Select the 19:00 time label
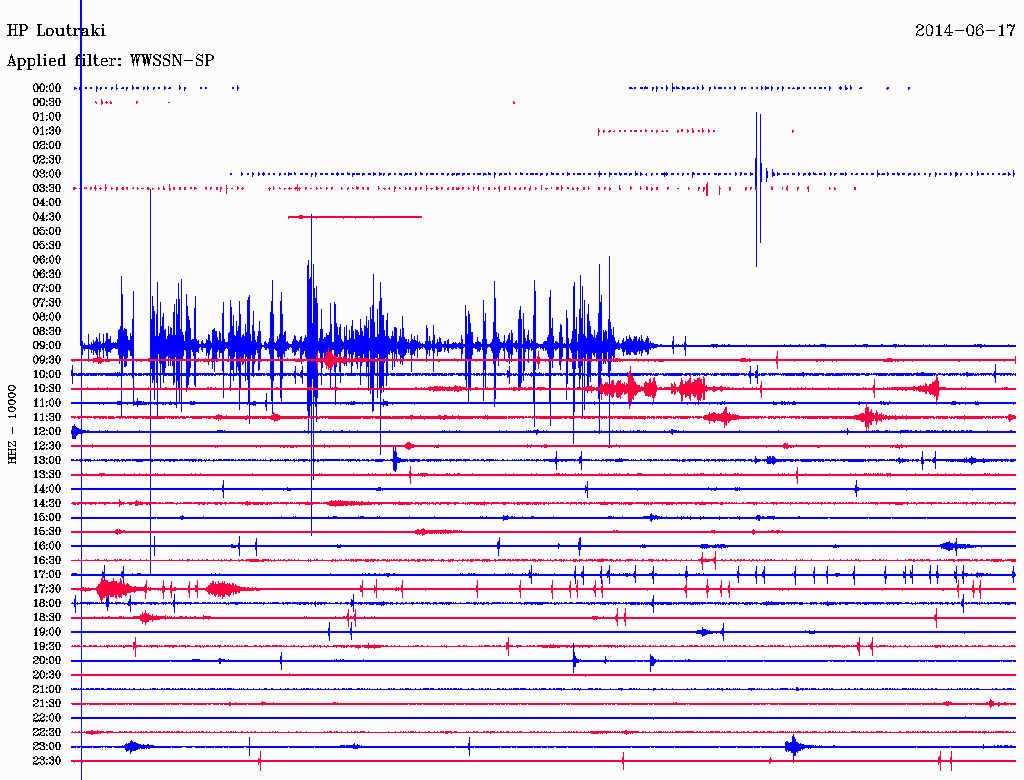 [47, 632]
